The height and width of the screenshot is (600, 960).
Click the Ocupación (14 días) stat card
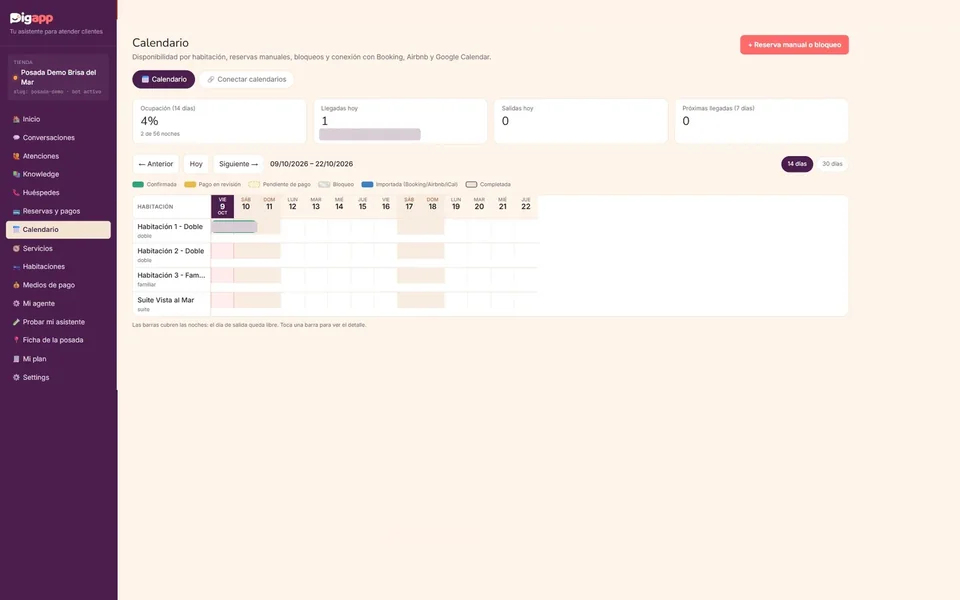tap(219, 121)
